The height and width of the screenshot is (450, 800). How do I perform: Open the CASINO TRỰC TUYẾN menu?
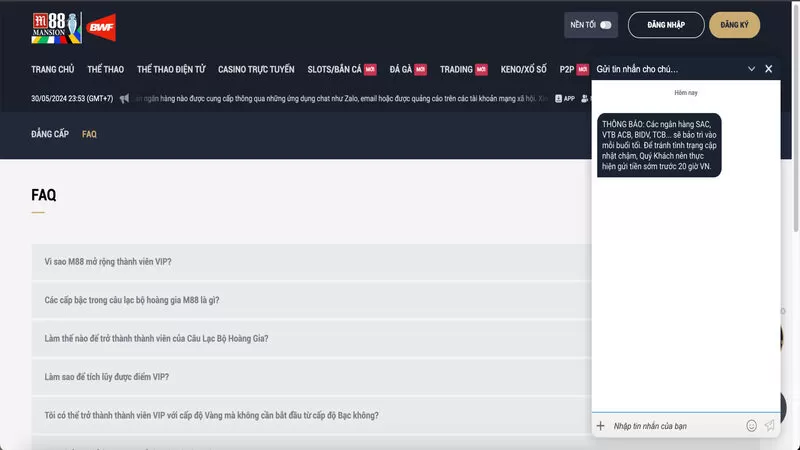pyautogui.click(x=256, y=69)
